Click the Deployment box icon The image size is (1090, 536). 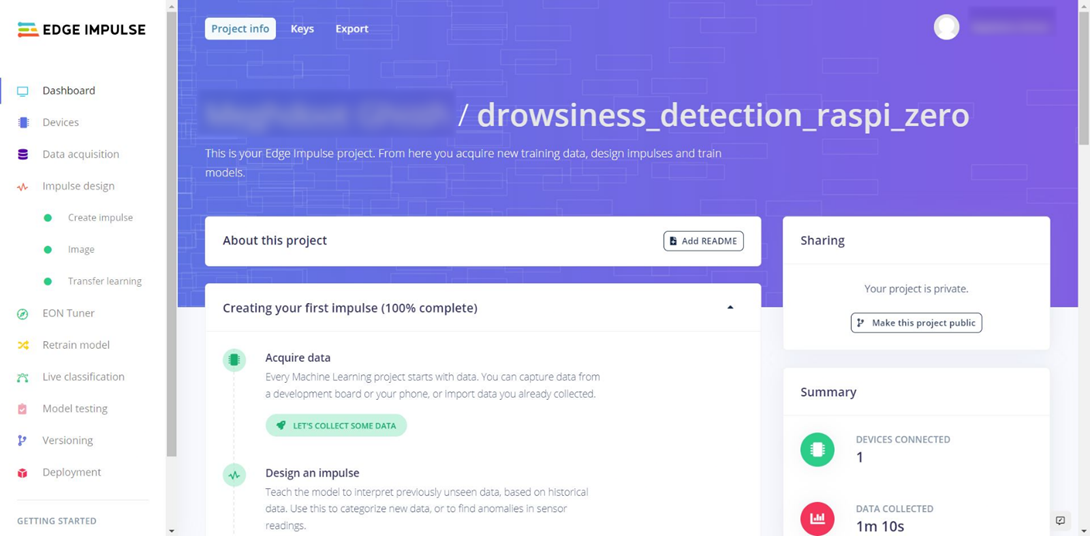tap(23, 473)
